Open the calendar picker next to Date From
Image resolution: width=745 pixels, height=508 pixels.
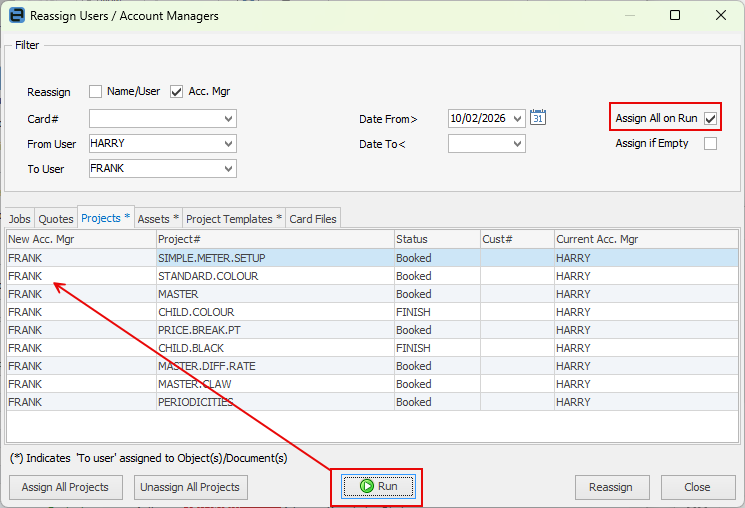click(x=538, y=117)
